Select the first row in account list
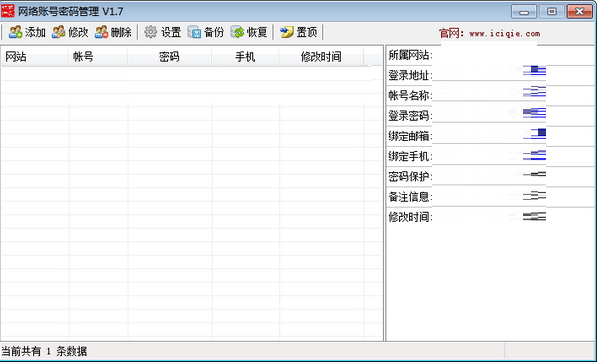The width and height of the screenshot is (598, 364). coord(186,74)
